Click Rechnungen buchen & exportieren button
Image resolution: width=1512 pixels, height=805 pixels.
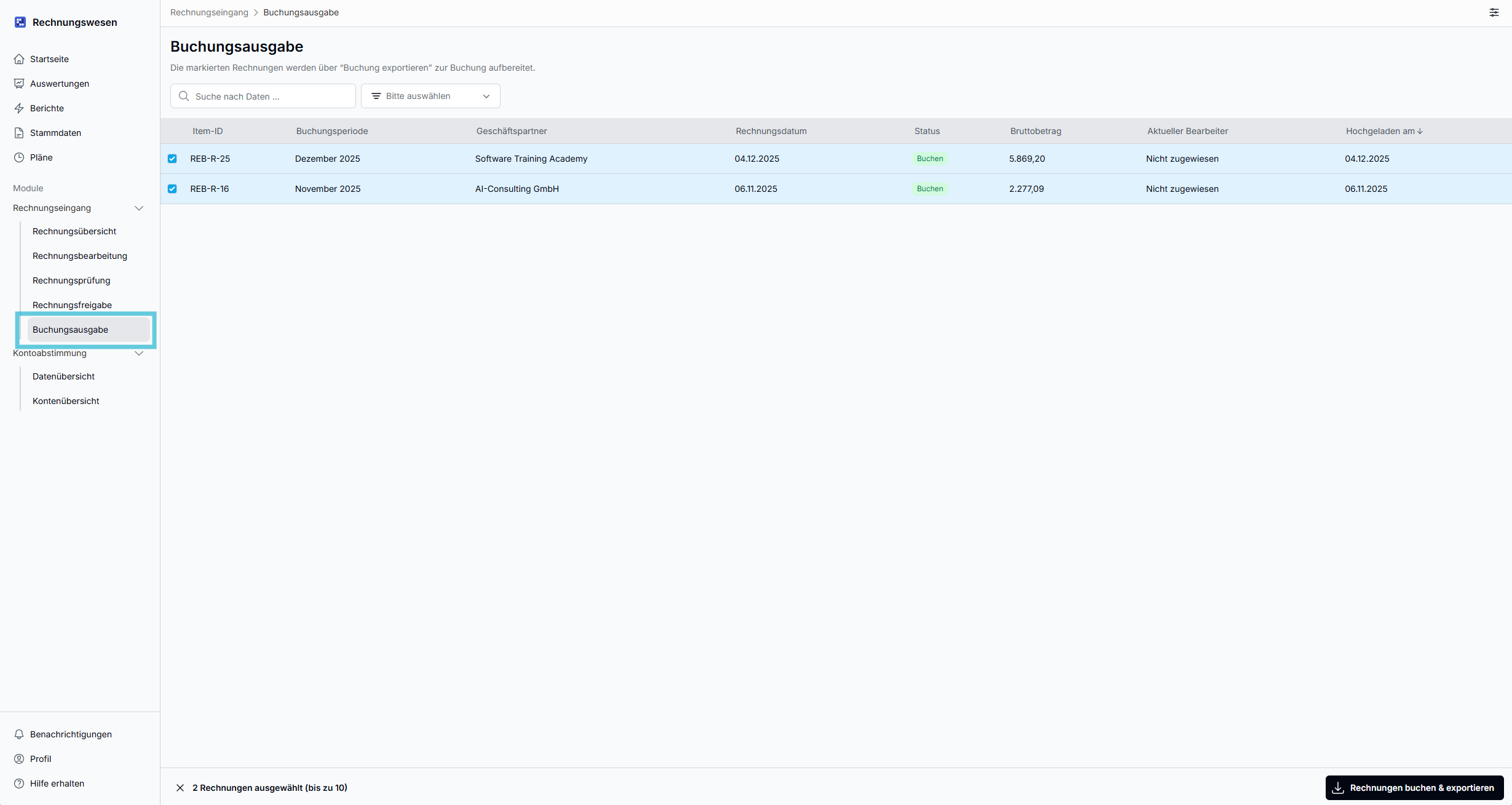tap(1414, 788)
